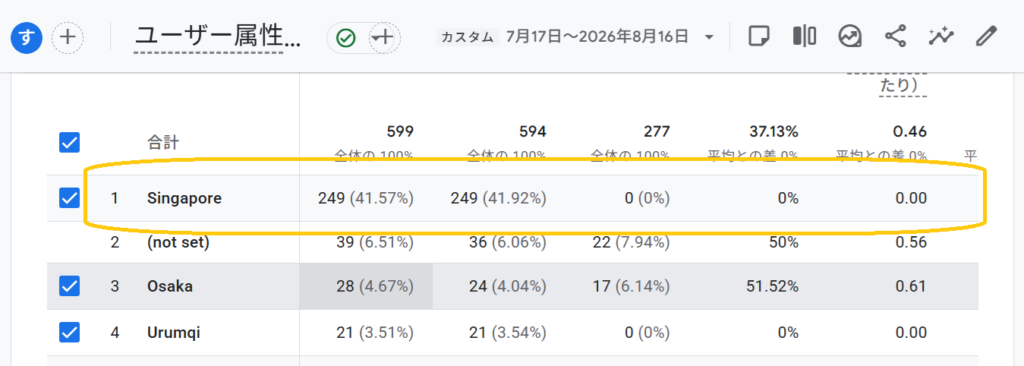Viewport: 1024px width, 366px height.
Task: Uncheck the Osaka row checkbox
Action: (69, 286)
